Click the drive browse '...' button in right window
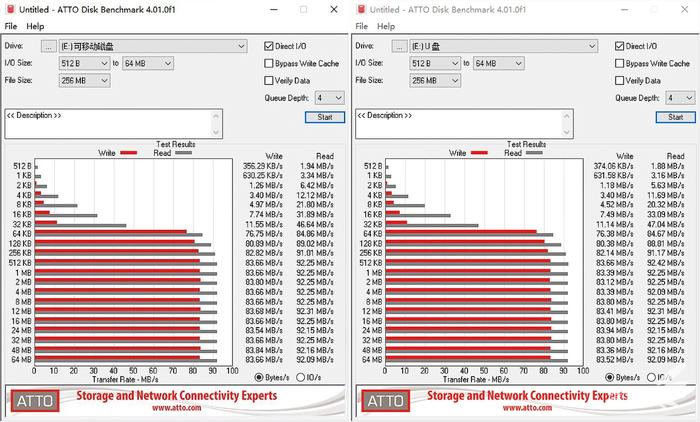Viewport: 700px width, 422px height. [x=400, y=46]
